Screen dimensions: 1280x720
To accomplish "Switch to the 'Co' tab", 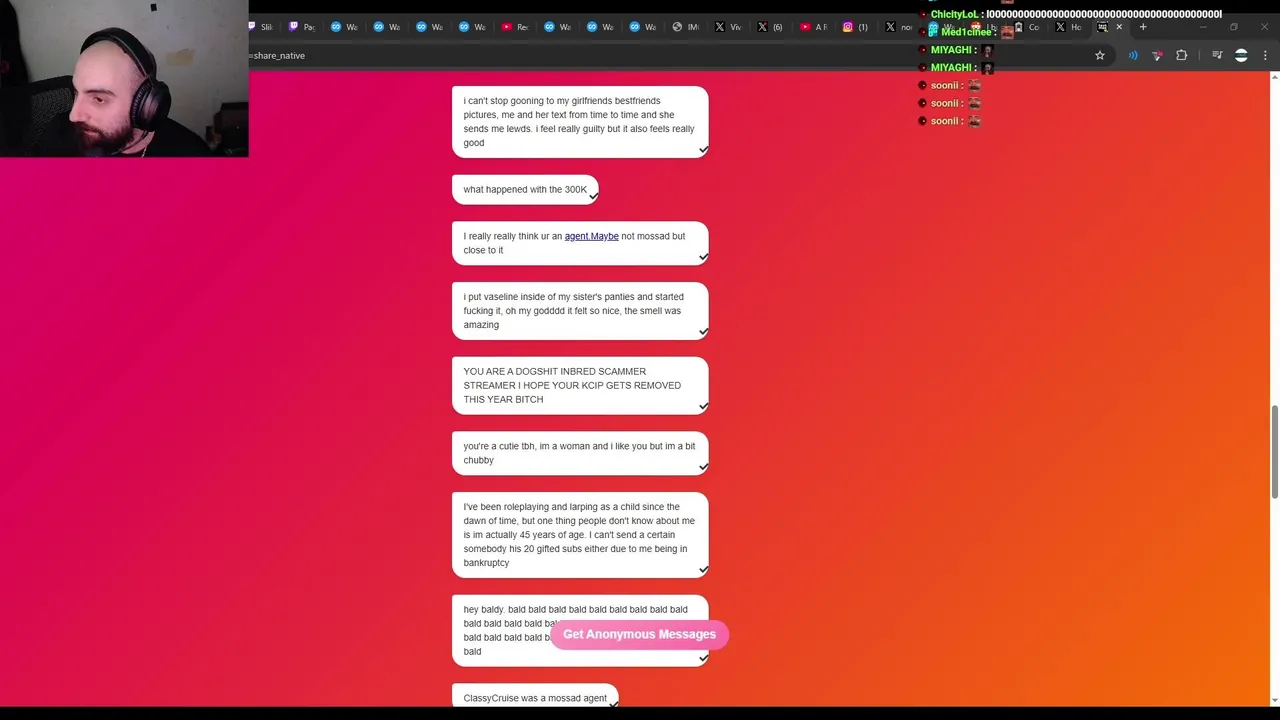I will point(1027,27).
